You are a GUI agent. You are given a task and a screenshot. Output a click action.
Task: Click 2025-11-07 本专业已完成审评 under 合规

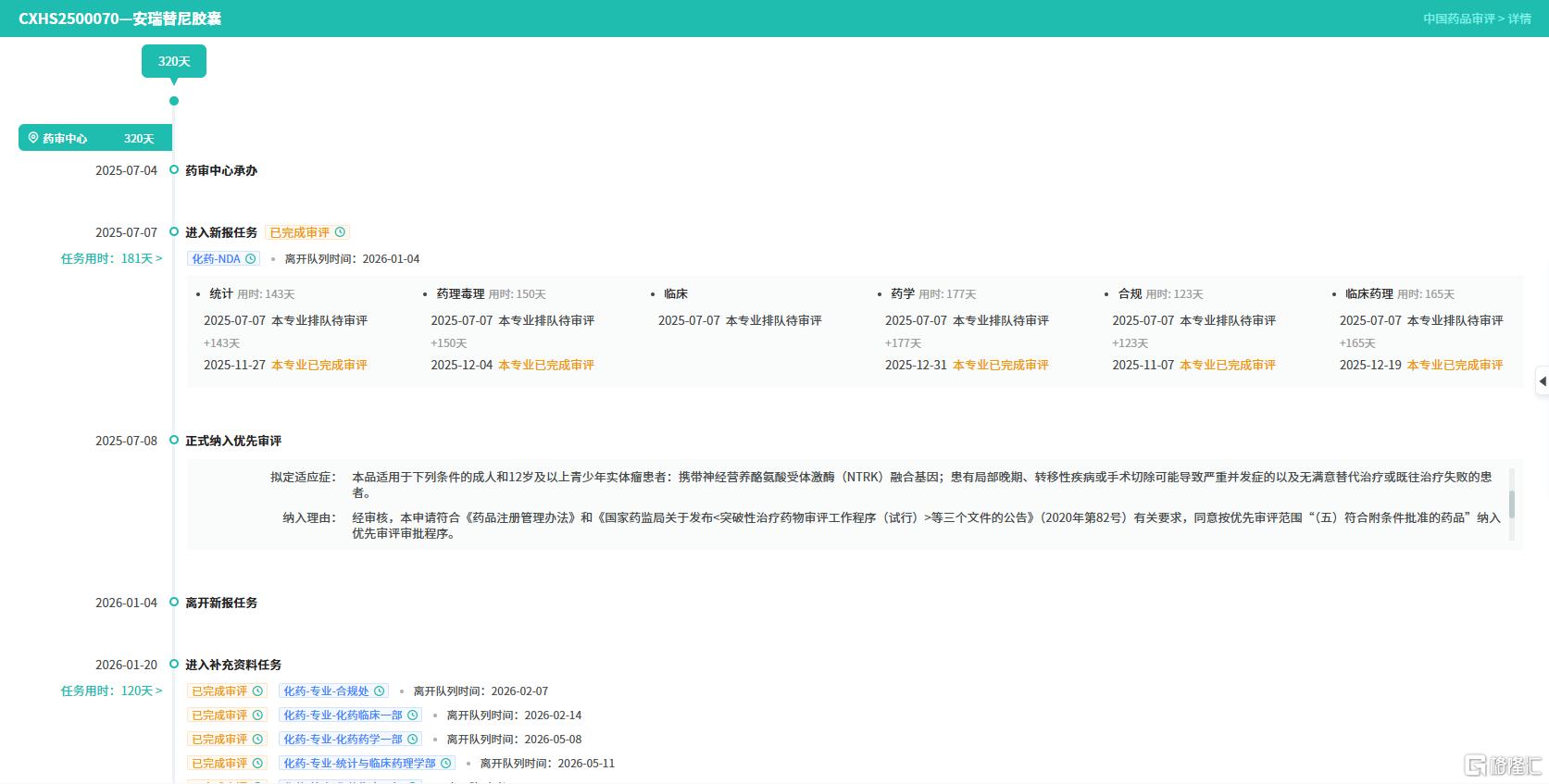(x=1193, y=365)
